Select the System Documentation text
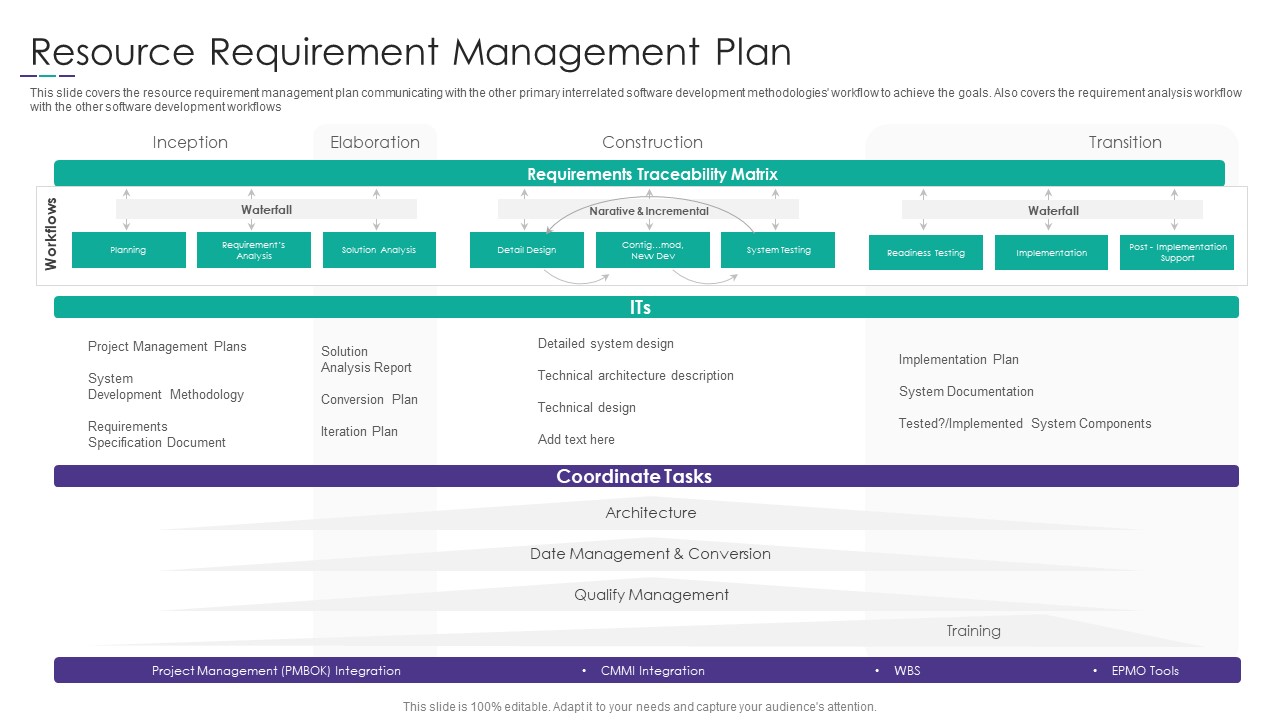 pyautogui.click(x=966, y=391)
